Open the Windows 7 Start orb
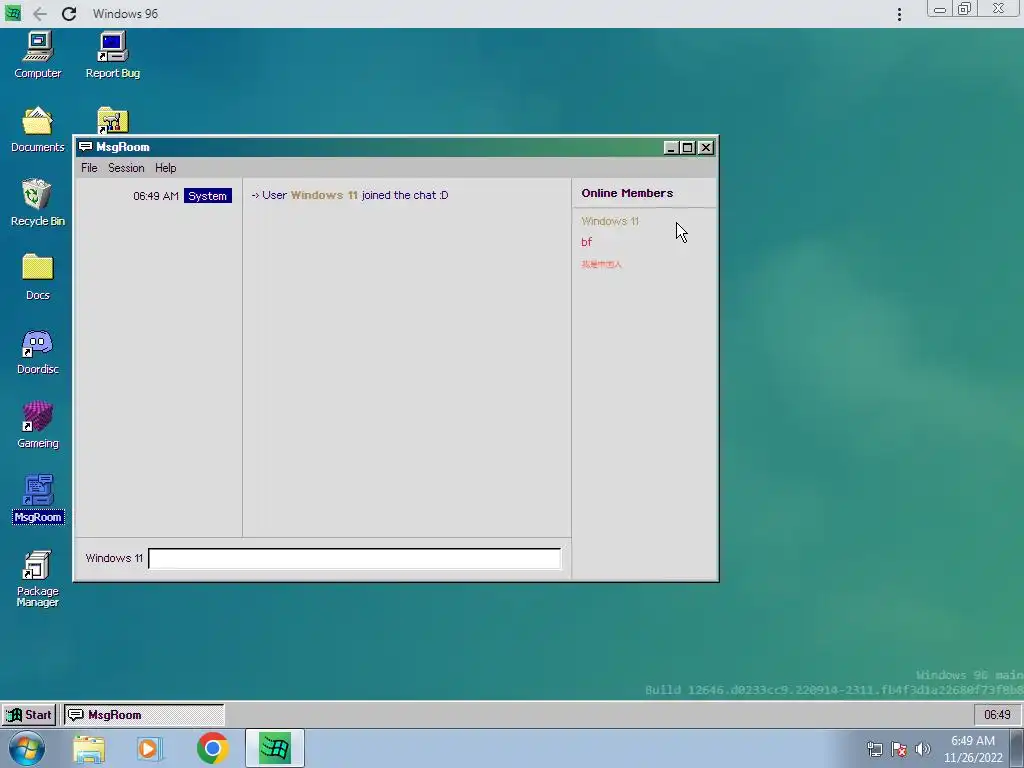Image resolution: width=1024 pixels, height=768 pixels. click(x=27, y=748)
